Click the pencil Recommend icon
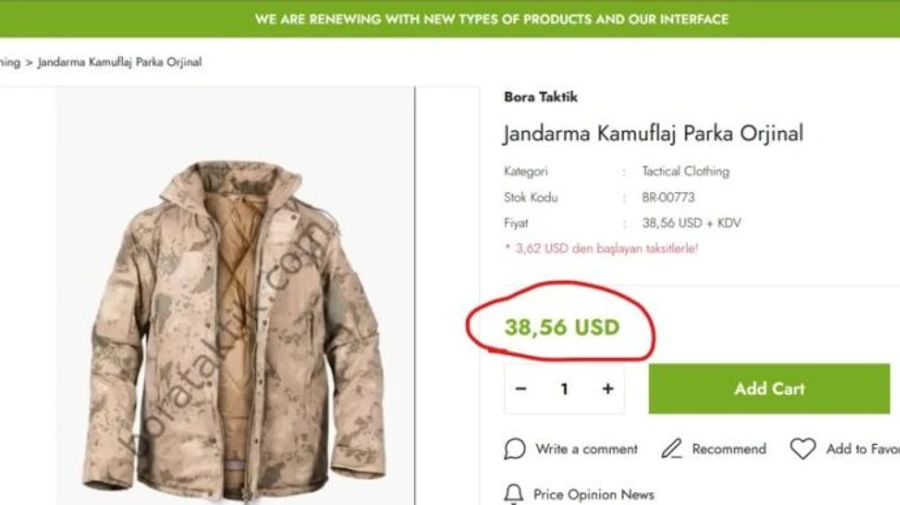This screenshot has width=900, height=505. pyautogui.click(x=672, y=449)
